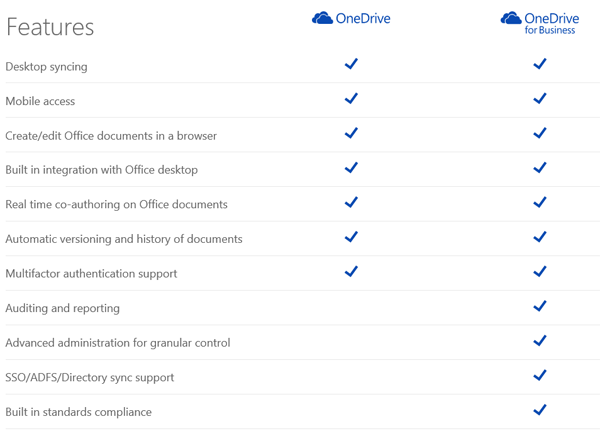Click the OneDrive checkmark for Desktop syncing
600x436 pixels.
point(351,64)
